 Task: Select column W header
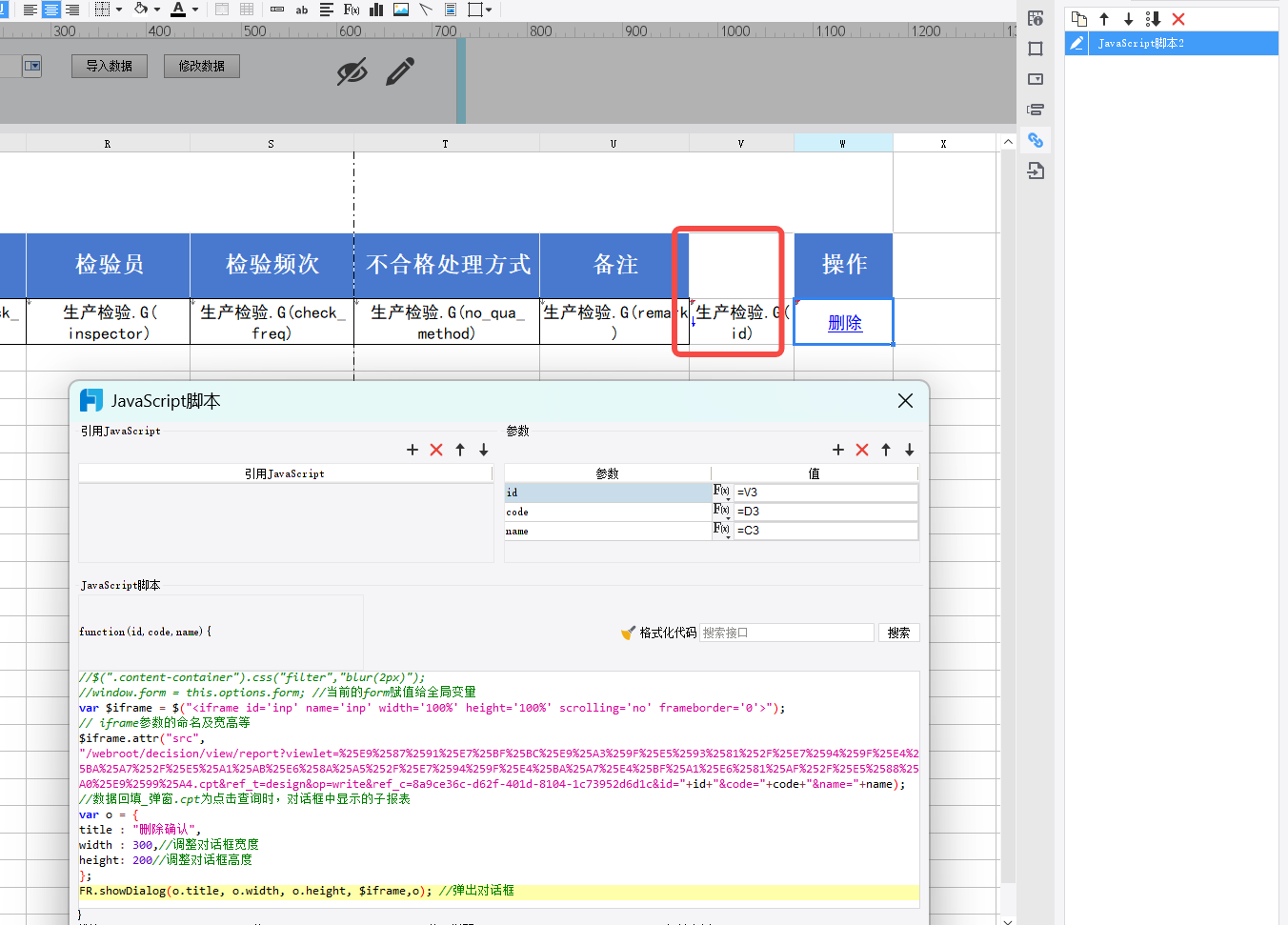click(x=843, y=144)
